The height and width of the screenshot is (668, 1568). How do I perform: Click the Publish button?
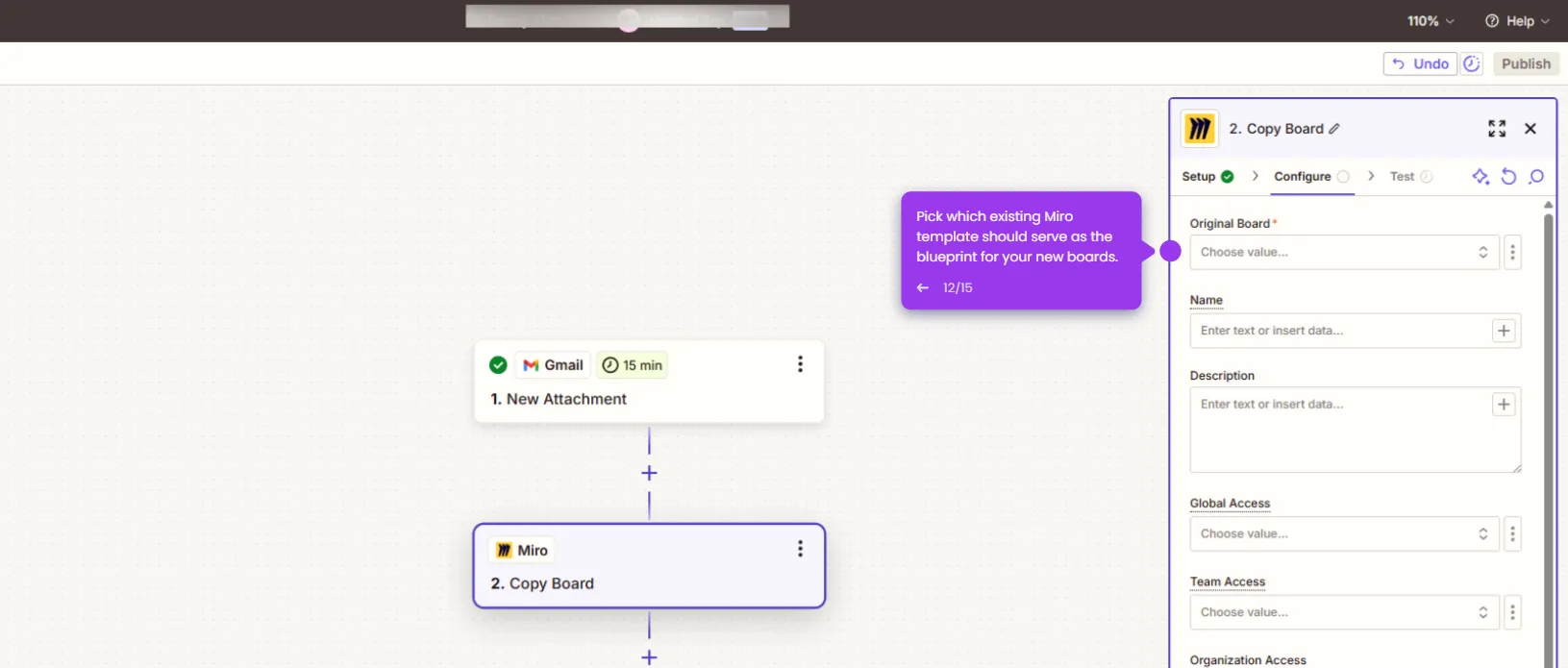[x=1526, y=63]
